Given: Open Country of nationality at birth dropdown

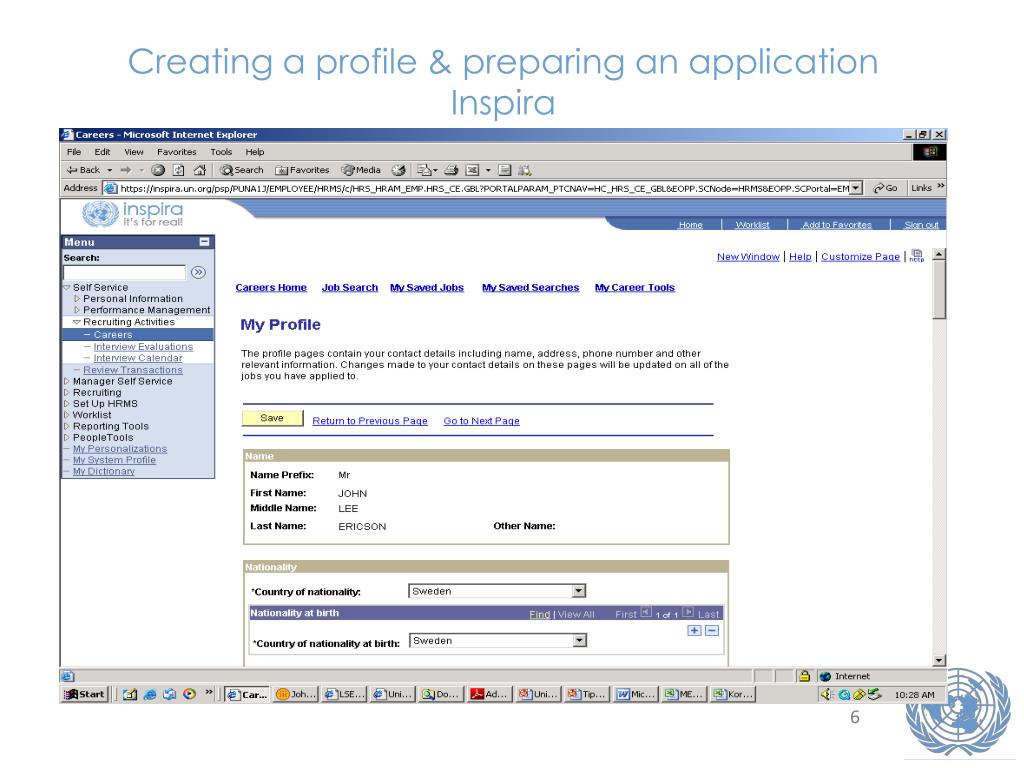Looking at the screenshot, I should click(x=498, y=641).
